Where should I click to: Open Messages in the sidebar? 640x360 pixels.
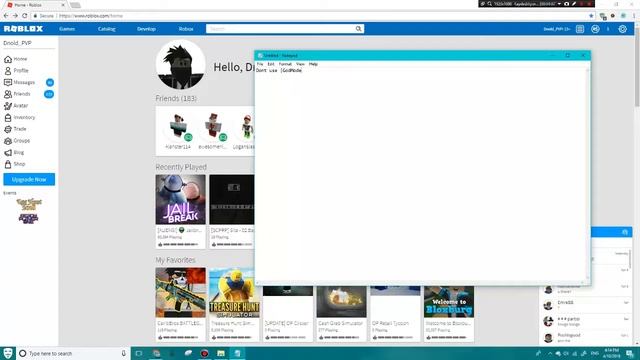(x=20, y=82)
